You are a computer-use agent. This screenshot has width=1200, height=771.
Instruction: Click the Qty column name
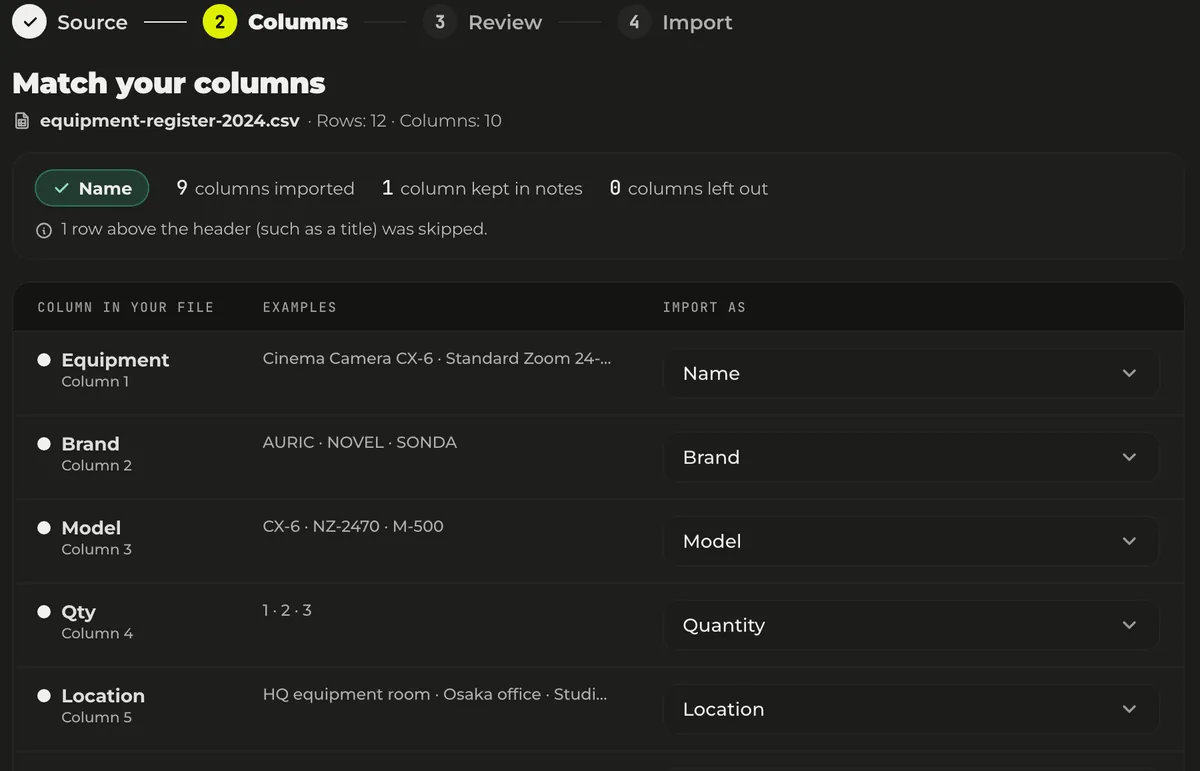coord(78,612)
